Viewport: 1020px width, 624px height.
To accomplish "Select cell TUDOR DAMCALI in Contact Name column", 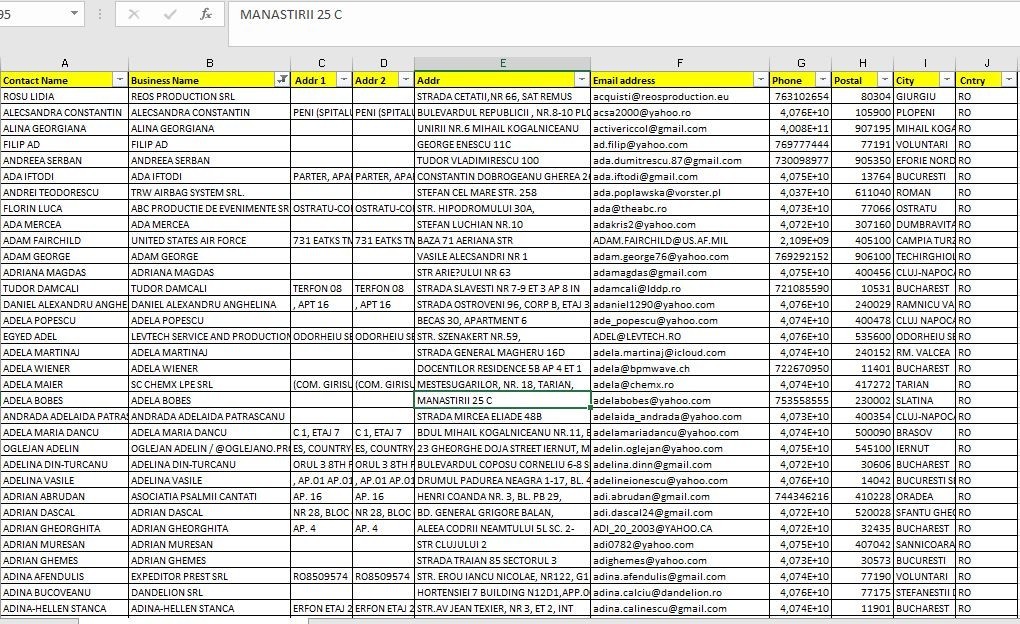I will click(x=64, y=288).
